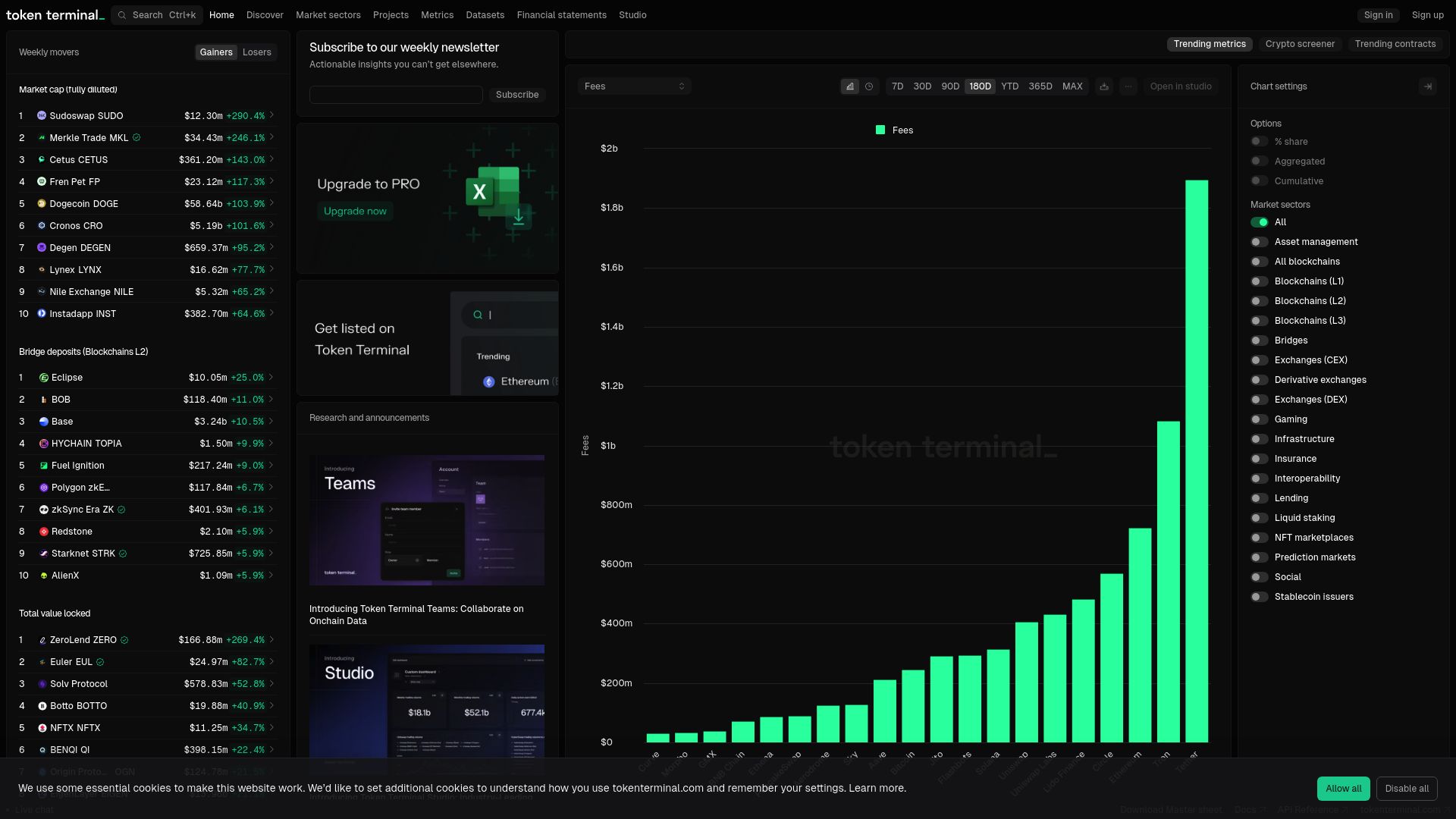Viewport: 1456px width, 819px height.
Task: Enable the Cumulative option toggle
Action: point(1260,181)
